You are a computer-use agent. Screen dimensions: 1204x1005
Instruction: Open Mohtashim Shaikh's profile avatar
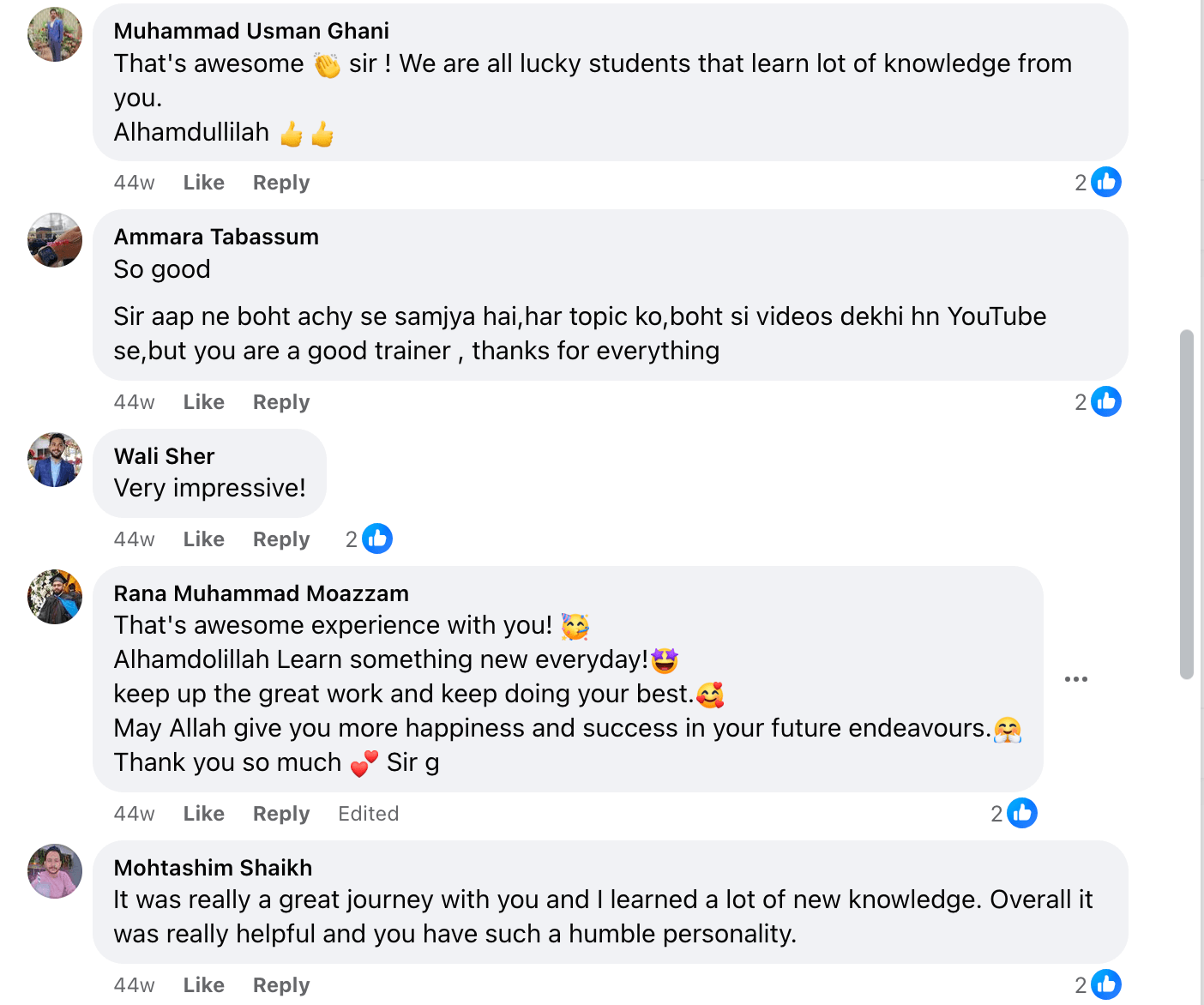[55, 871]
